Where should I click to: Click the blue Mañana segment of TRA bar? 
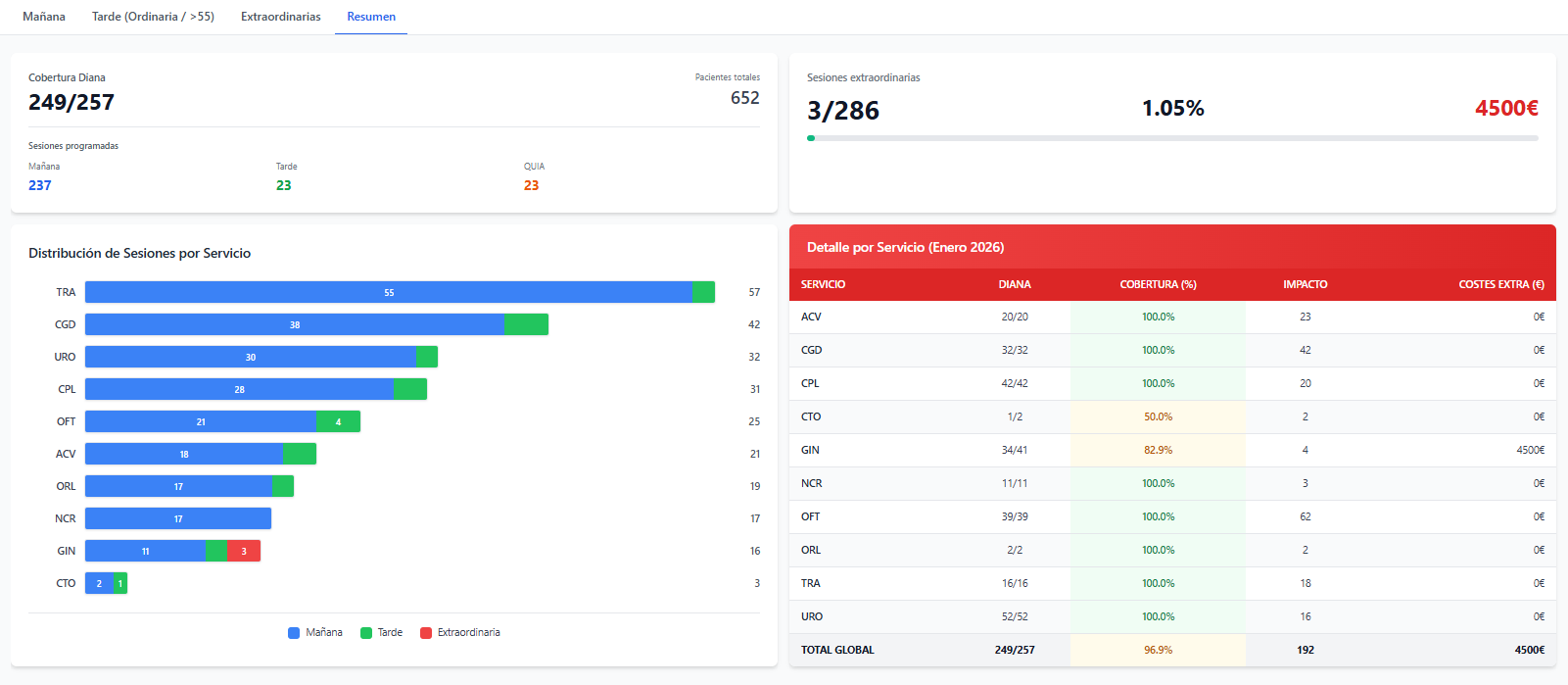pos(389,292)
